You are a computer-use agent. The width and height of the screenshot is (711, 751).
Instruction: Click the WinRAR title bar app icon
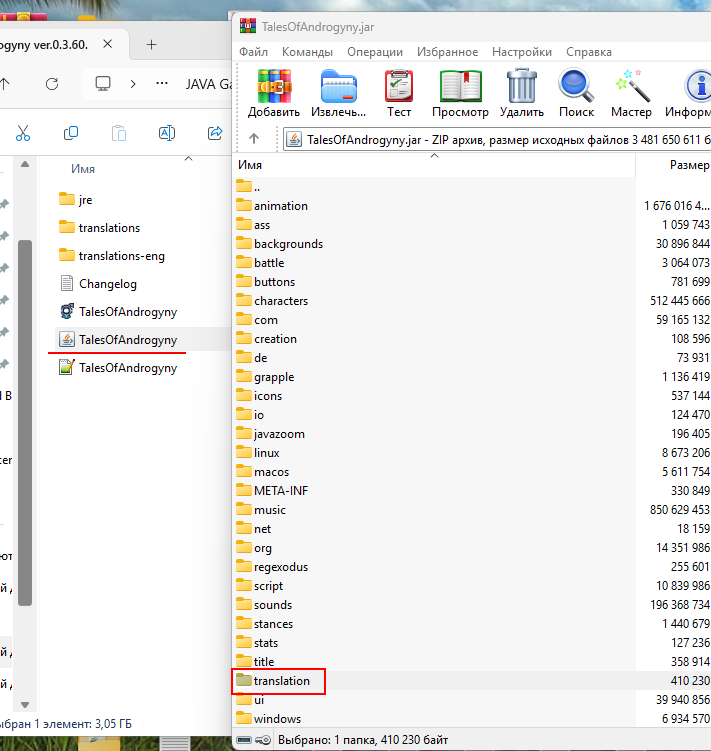248,26
